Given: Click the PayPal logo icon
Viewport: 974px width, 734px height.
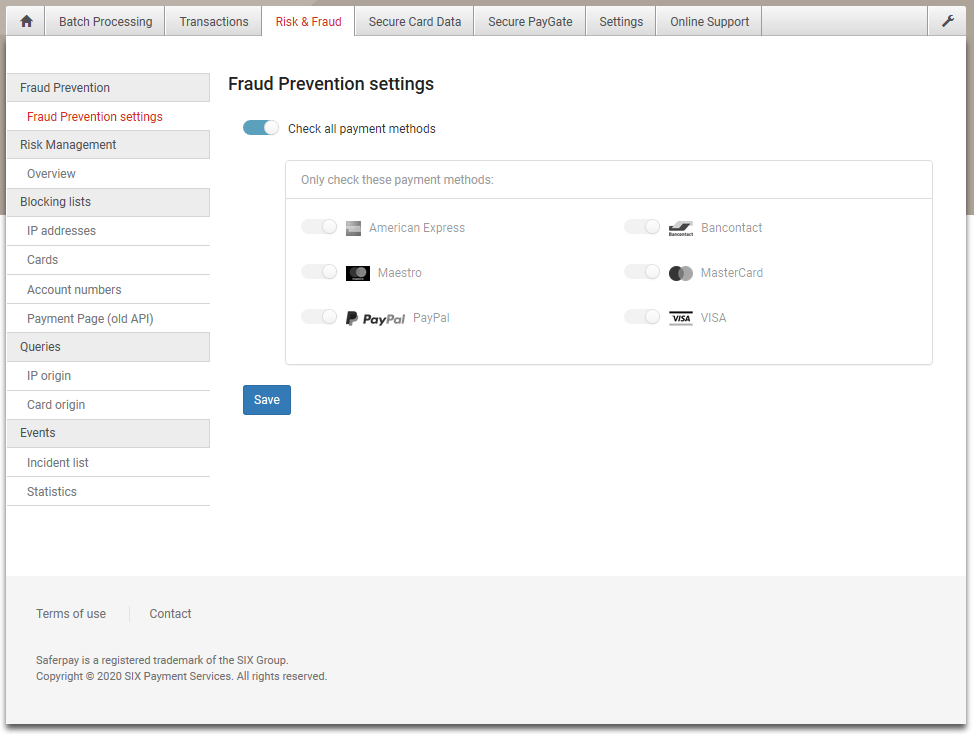Looking at the screenshot, I should coord(375,318).
